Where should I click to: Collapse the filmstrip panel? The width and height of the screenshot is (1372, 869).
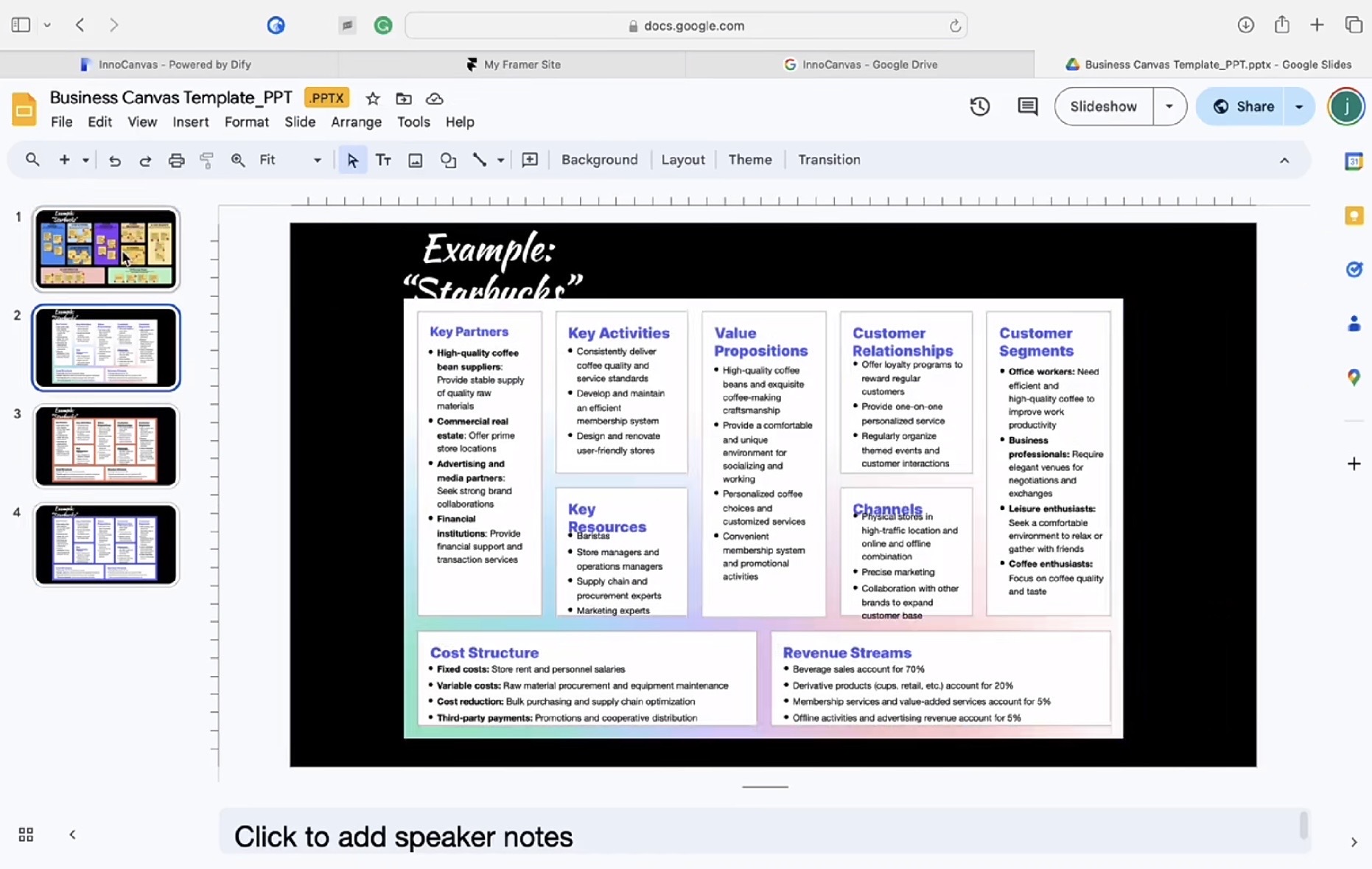click(72, 834)
